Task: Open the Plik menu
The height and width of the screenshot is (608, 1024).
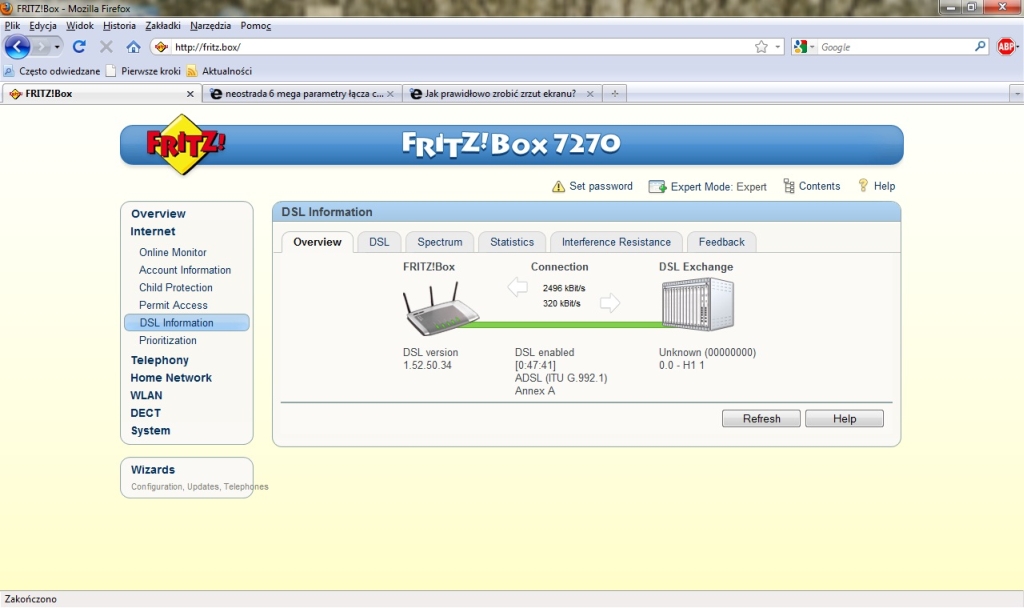Action: (12, 25)
